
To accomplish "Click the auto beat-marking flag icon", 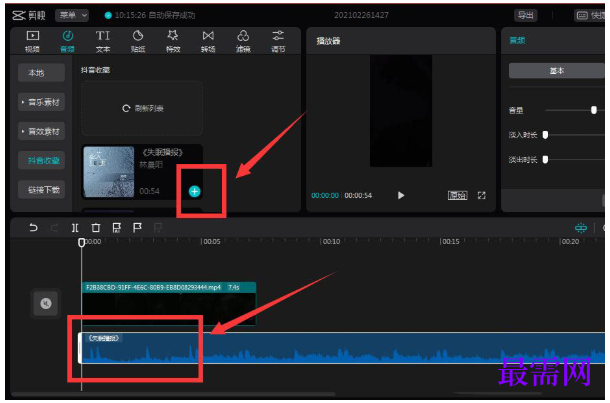I will [x=116, y=228].
